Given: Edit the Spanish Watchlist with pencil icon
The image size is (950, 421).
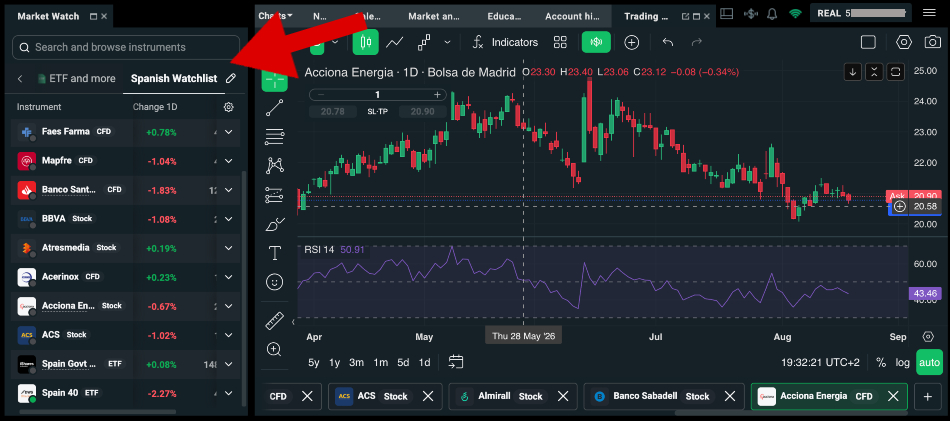Looking at the screenshot, I should (230, 78).
